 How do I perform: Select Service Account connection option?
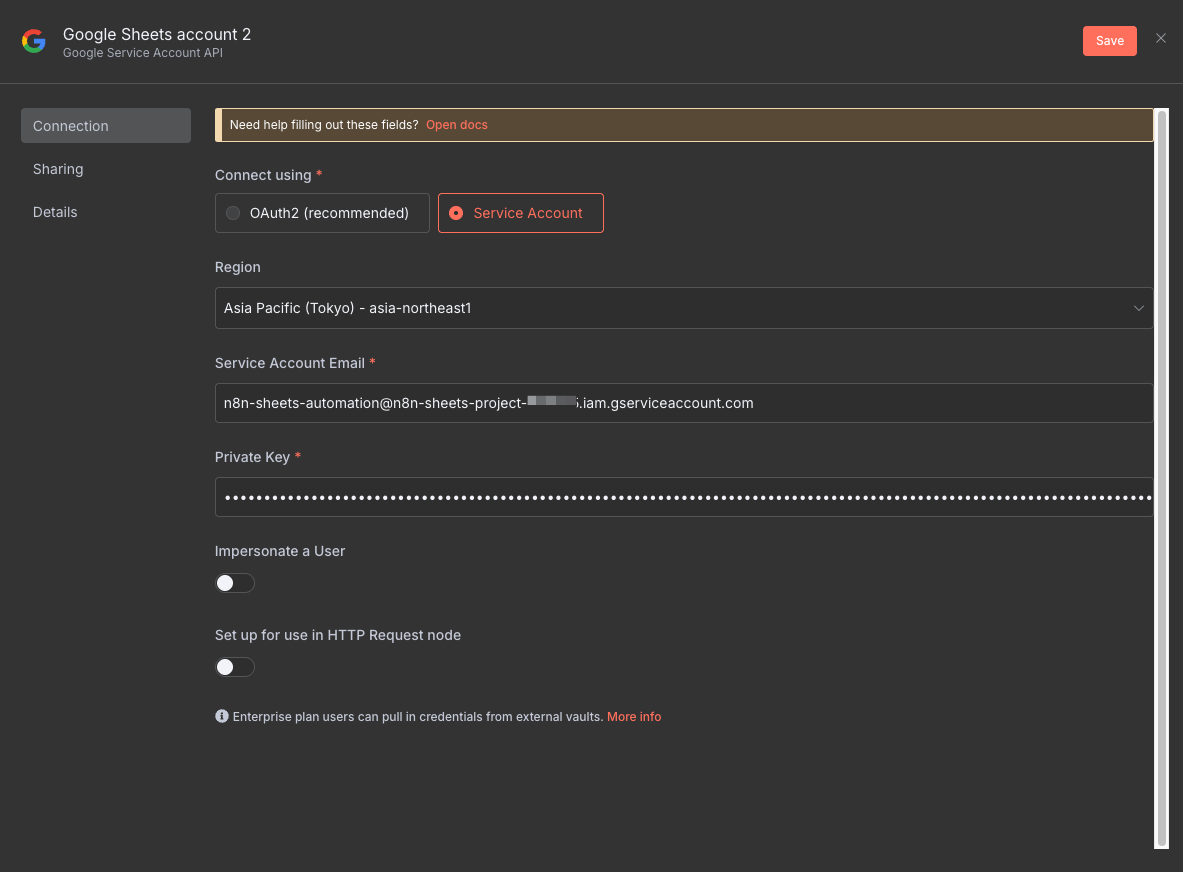pyautogui.click(x=521, y=213)
